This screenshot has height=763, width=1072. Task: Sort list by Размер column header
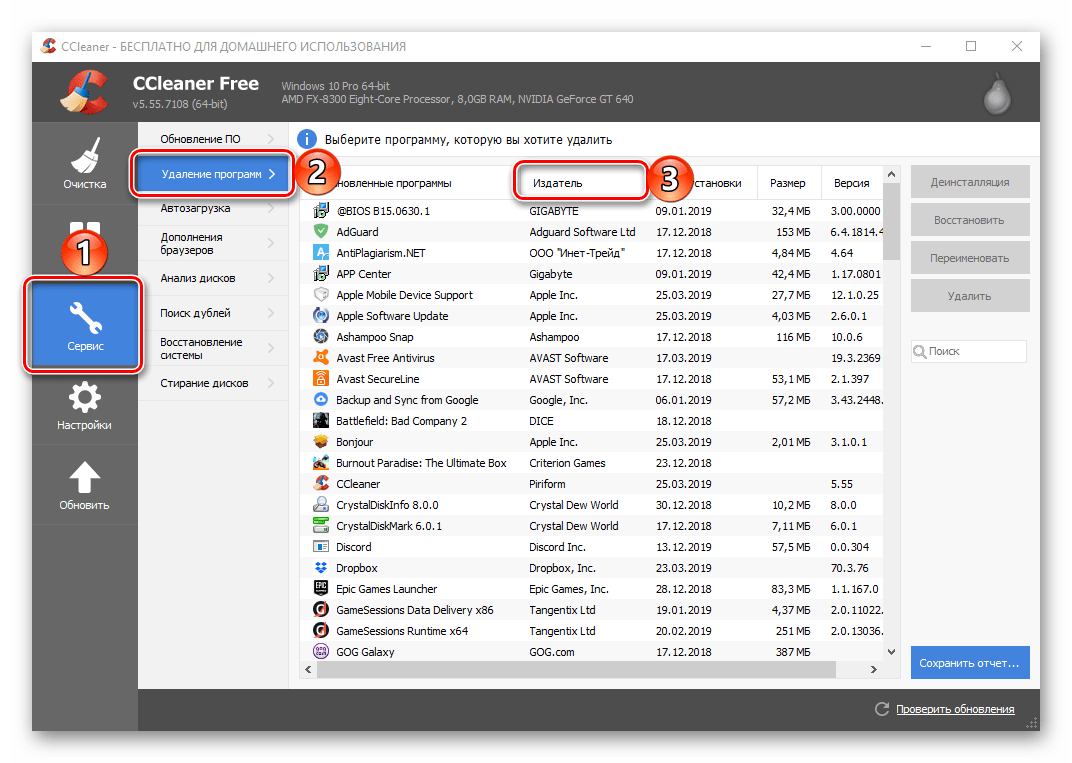(787, 183)
